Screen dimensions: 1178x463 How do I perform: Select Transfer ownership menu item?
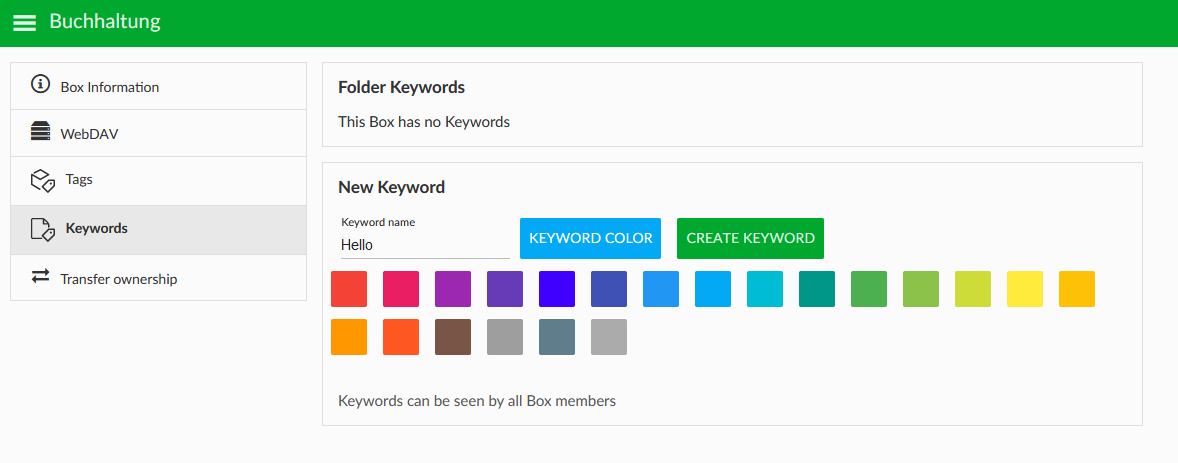pyautogui.click(x=118, y=279)
